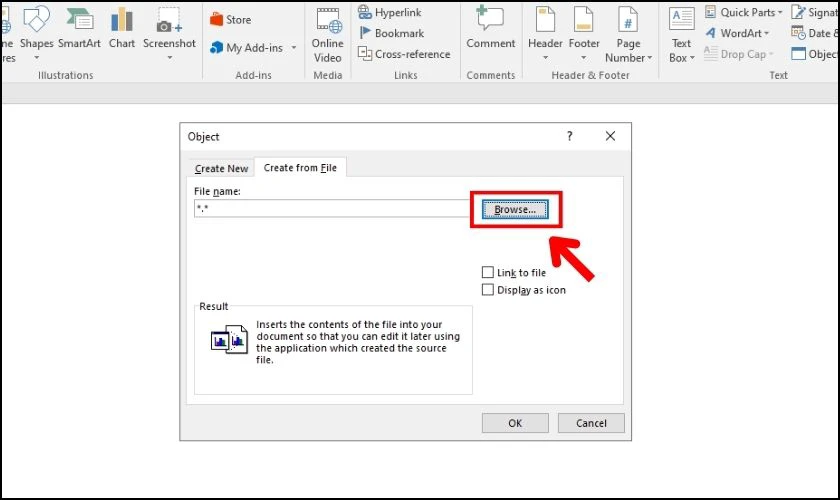Click the Object button in ribbon
The image size is (840, 500).
tap(815, 54)
